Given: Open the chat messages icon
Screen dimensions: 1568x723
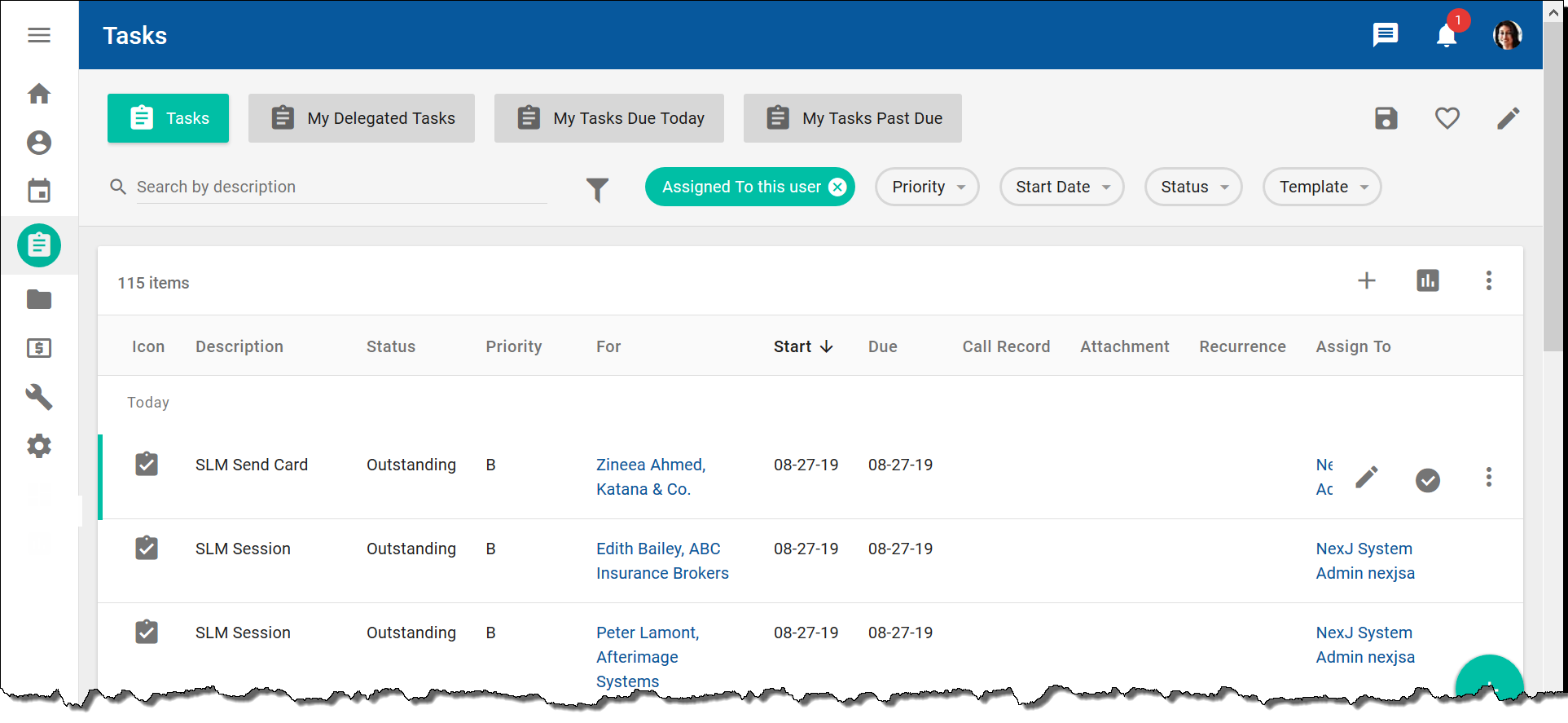Looking at the screenshot, I should coord(1385,35).
